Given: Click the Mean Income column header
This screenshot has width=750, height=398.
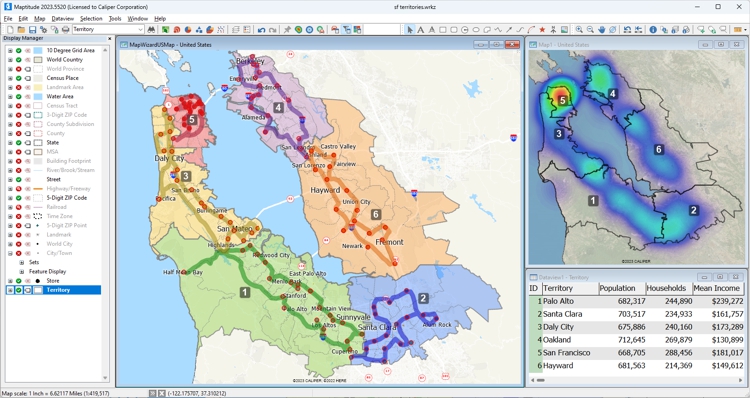Looking at the screenshot, I should pyautogui.click(x=718, y=288).
